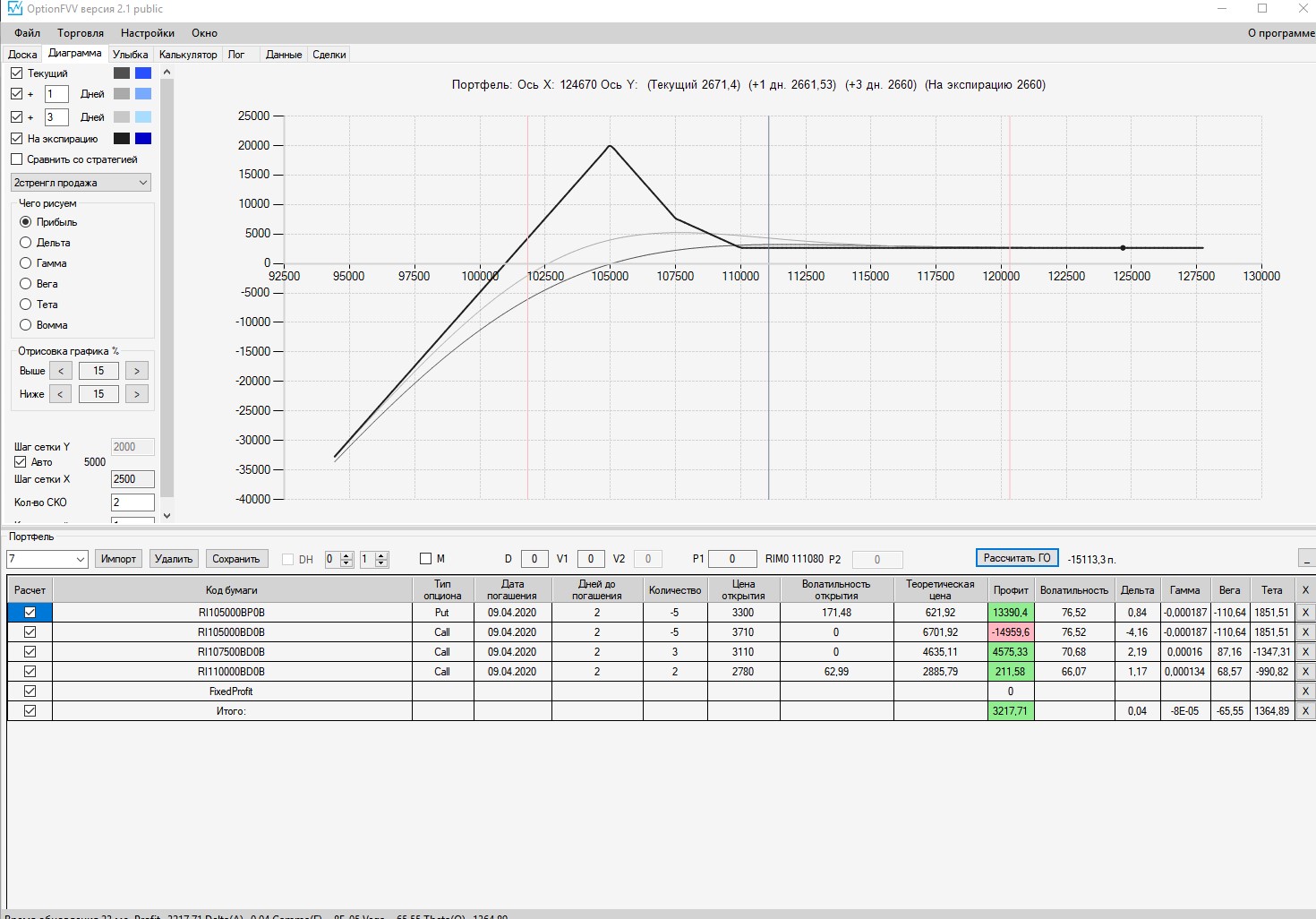The height and width of the screenshot is (919, 1316).
Task: Open the 2стренгл продажа strategy dropdown
Action: click(81, 183)
